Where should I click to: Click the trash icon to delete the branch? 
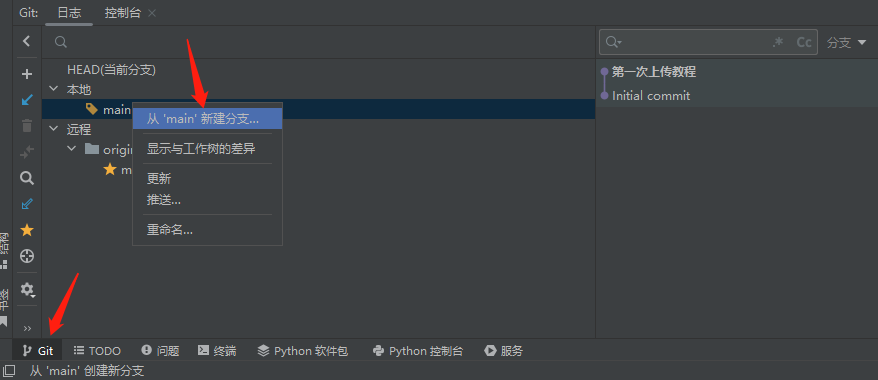click(x=26, y=126)
